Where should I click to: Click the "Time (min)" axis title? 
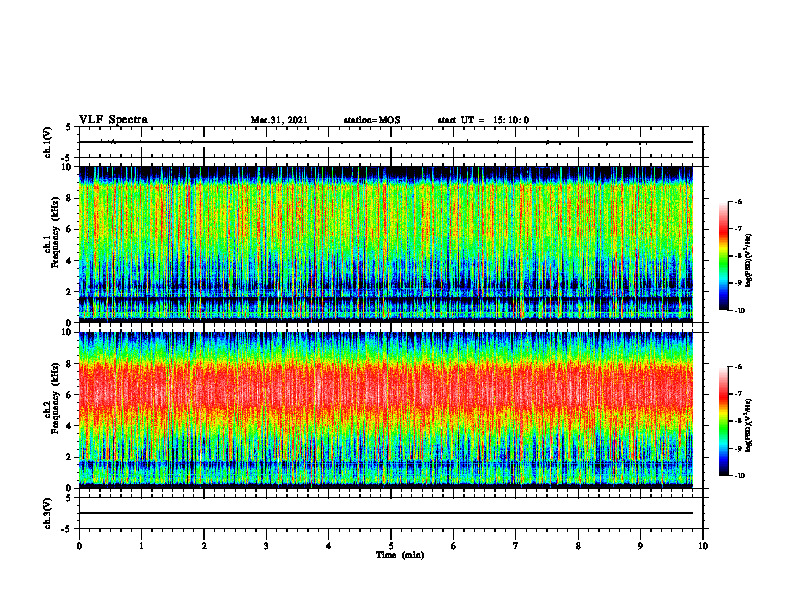(x=400, y=555)
